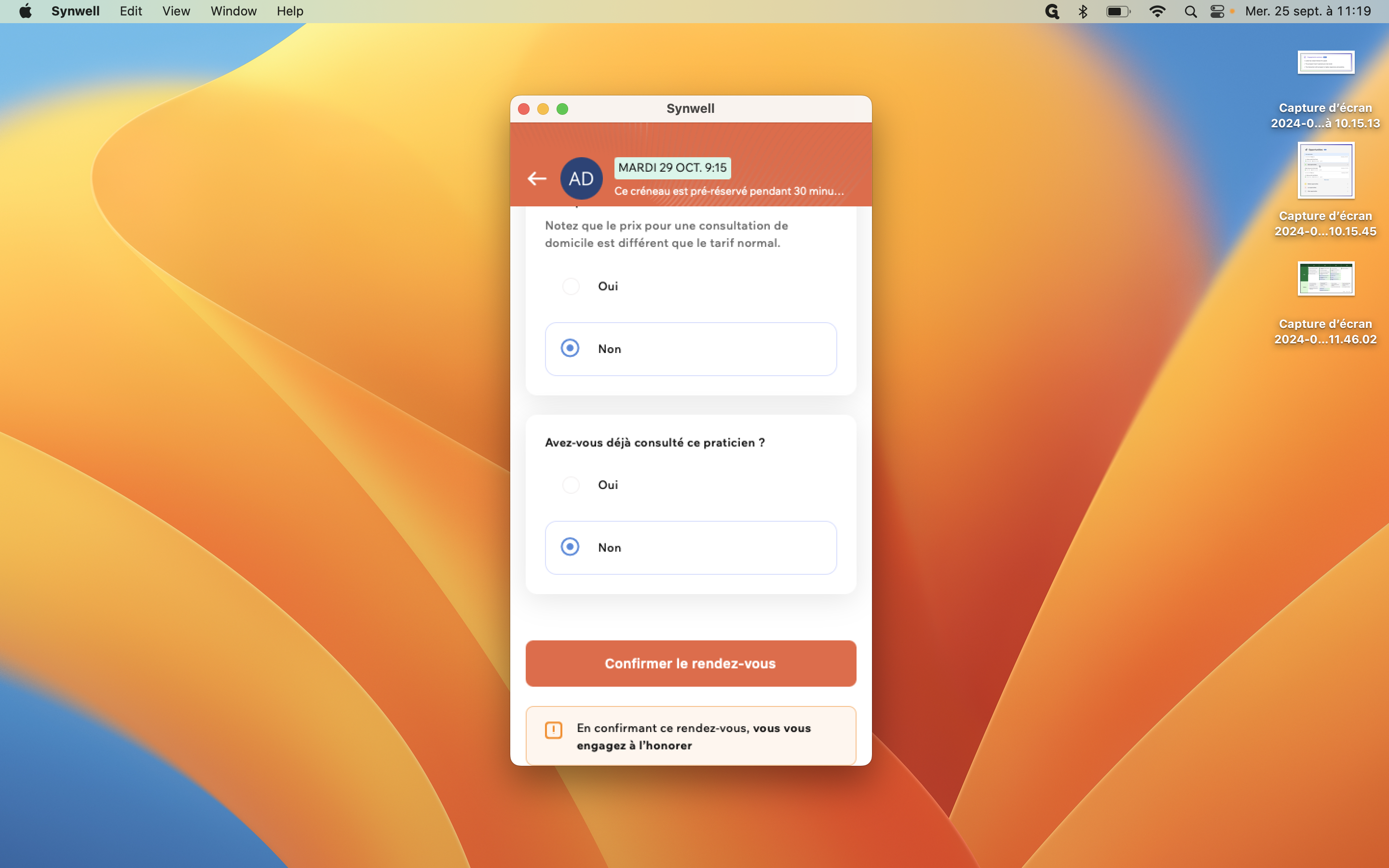This screenshot has width=1389, height=868.
Task: Click the Grammarly G menu bar icon
Action: point(1051,12)
